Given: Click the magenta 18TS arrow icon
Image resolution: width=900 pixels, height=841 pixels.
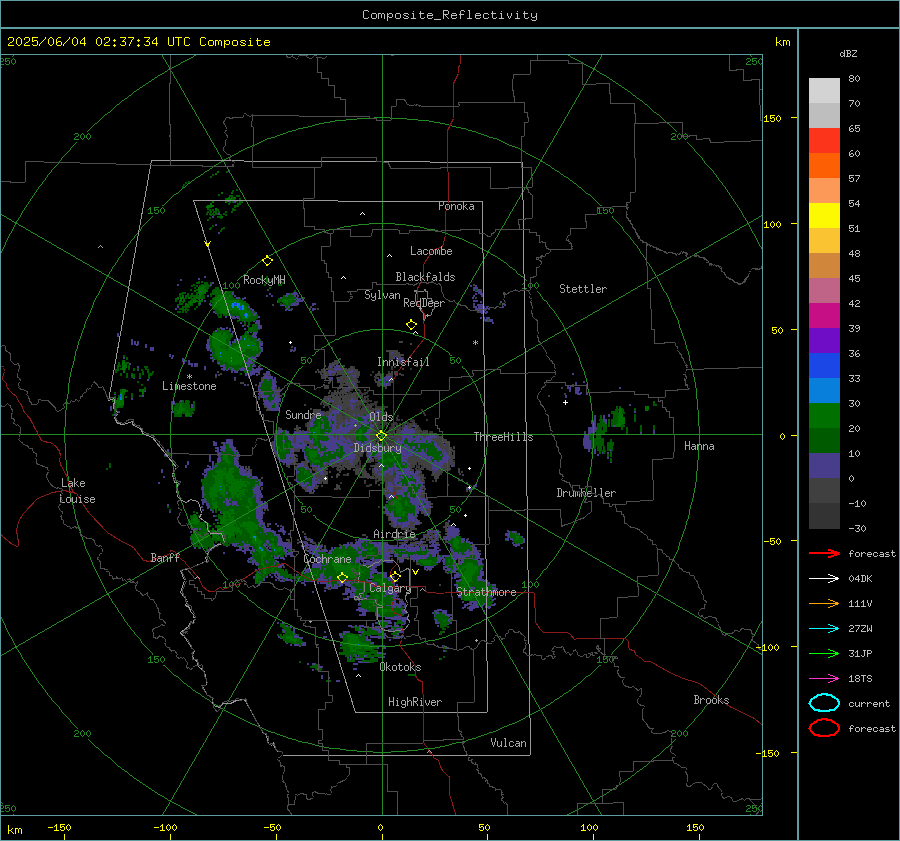Looking at the screenshot, I should (x=824, y=679).
